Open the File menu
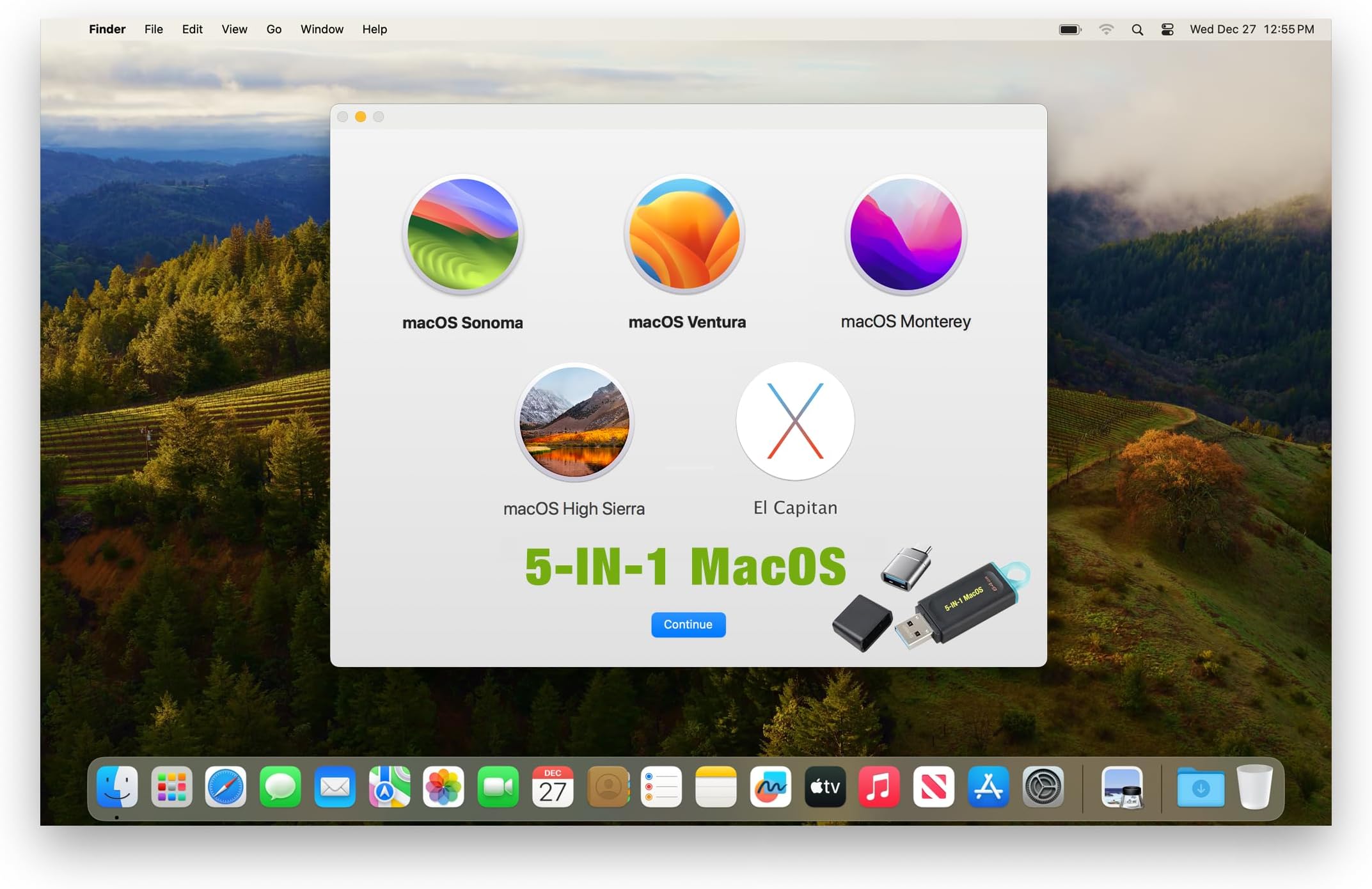Image resolution: width=1372 pixels, height=889 pixels. 154,29
